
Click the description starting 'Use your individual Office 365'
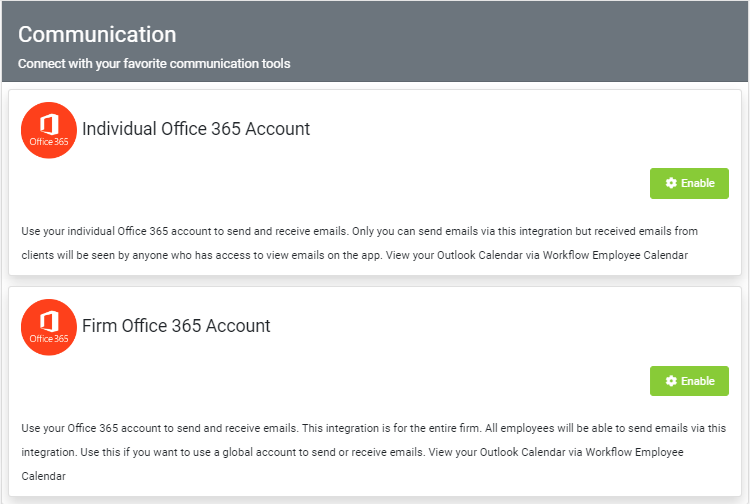(x=359, y=243)
